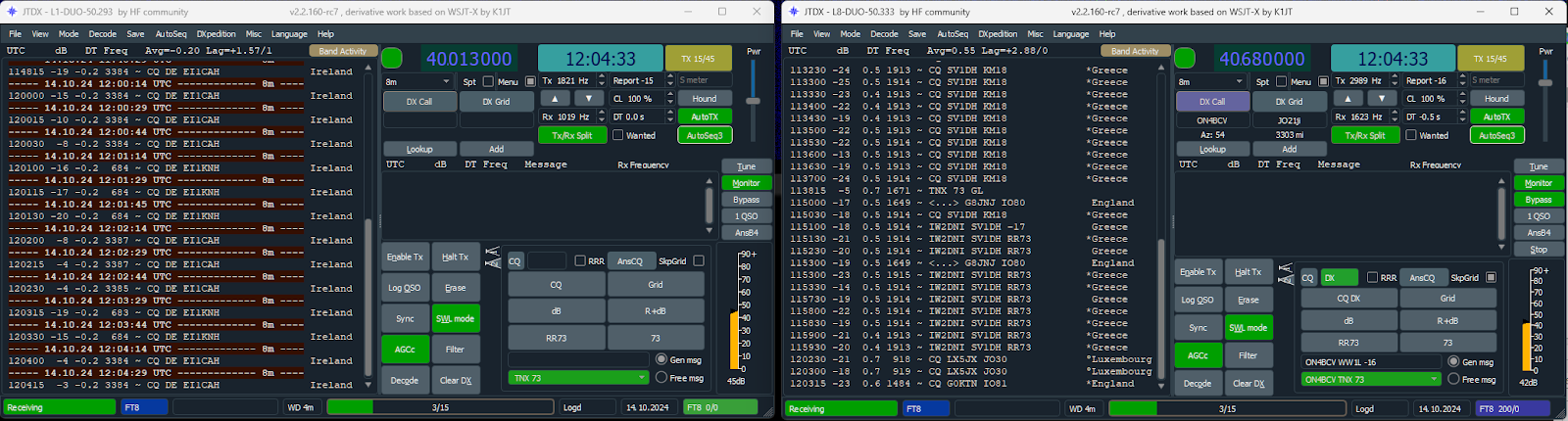The height and width of the screenshot is (421, 1568).
Task: Adjust Tx 1821 Hz spinner in L1-DUO
Action: click(x=572, y=81)
